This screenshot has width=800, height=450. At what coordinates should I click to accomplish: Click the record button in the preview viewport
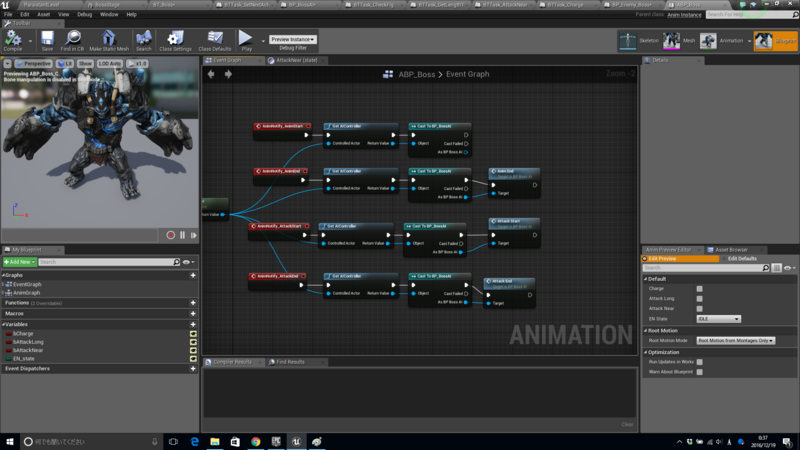coord(170,235)
